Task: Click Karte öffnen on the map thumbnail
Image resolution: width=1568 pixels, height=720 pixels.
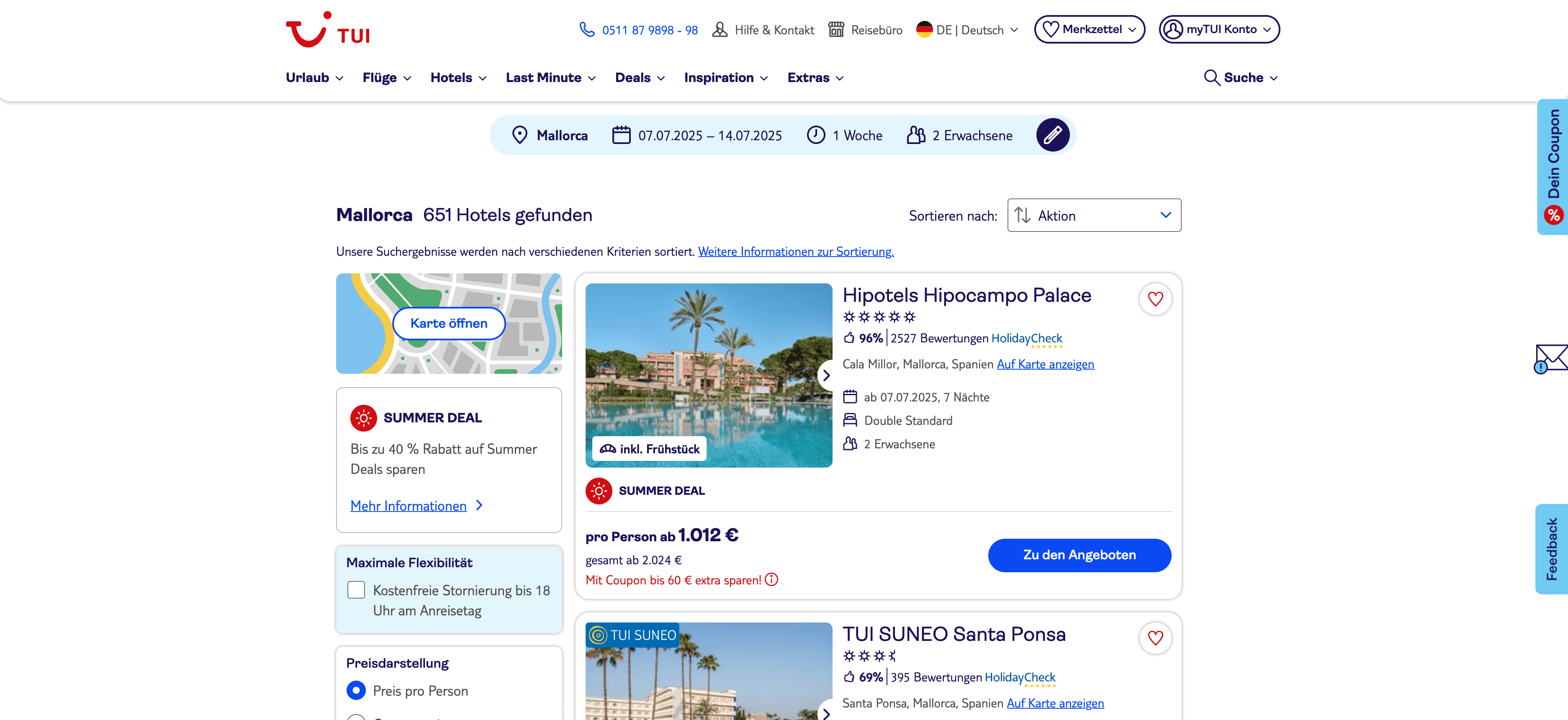Action: pyautogui.click(x=449, y=323)
